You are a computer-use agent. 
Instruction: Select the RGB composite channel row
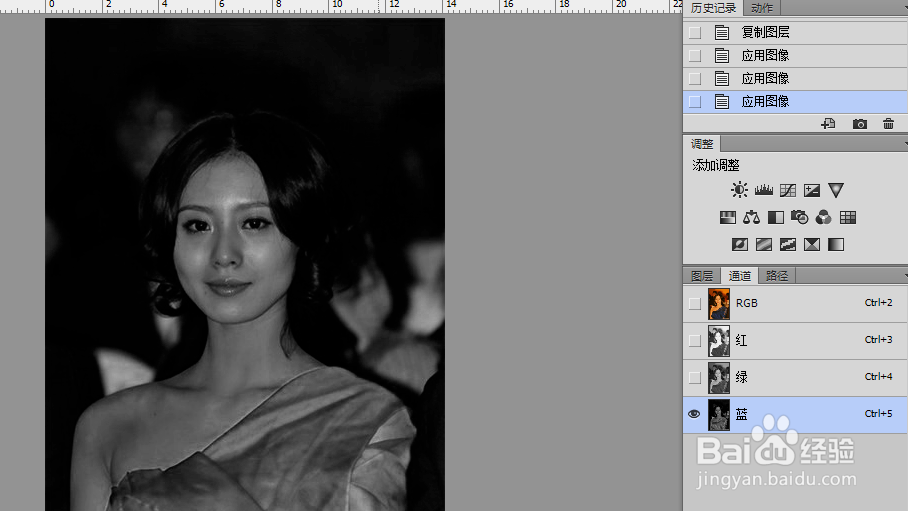795,304
